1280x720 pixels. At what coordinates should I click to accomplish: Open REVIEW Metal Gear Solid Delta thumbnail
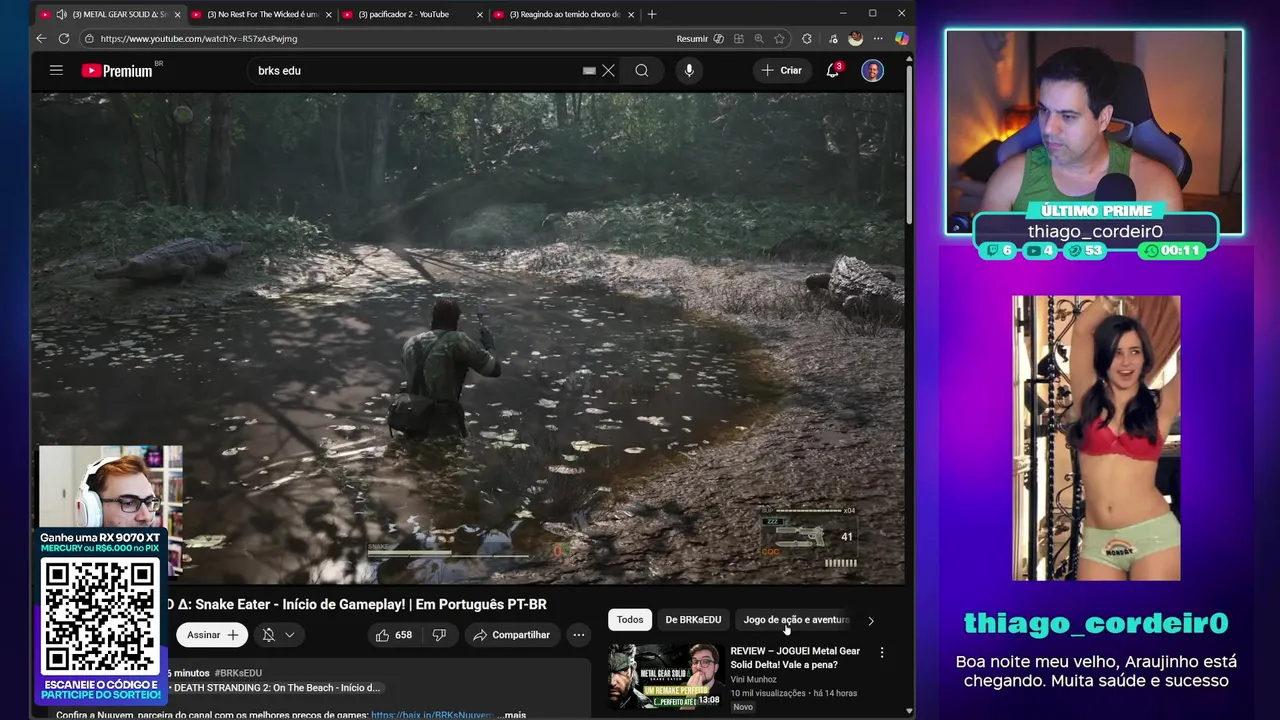[x=666, y=677]
